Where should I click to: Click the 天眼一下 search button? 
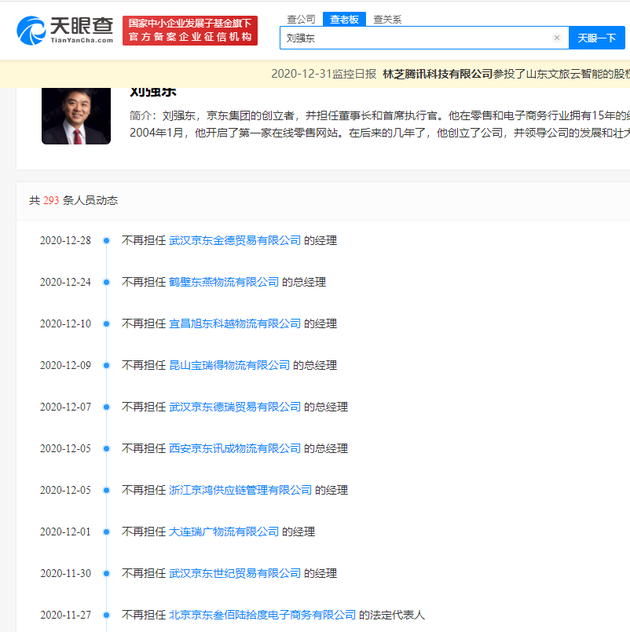[597, 38]
